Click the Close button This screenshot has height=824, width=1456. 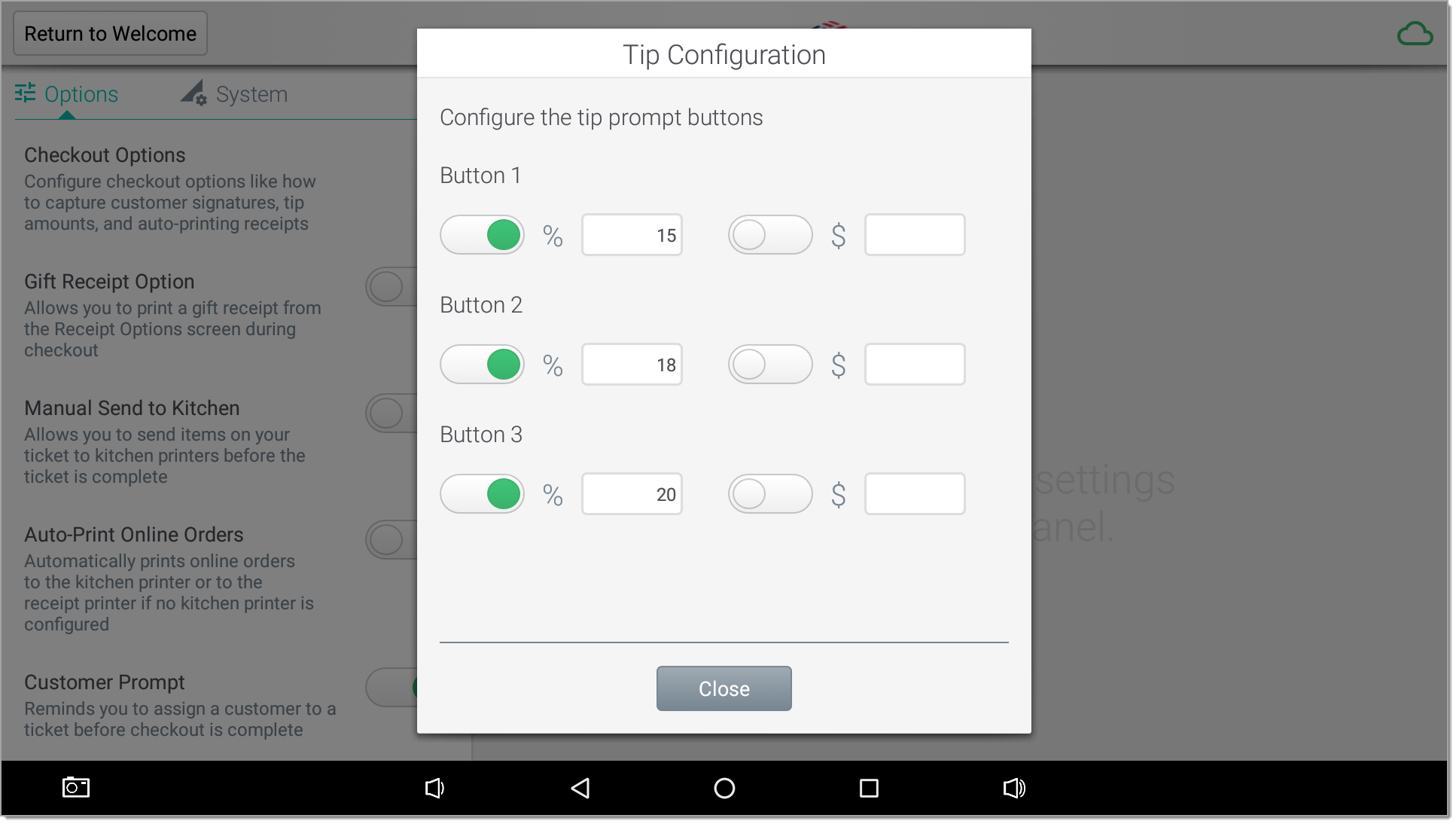pyautogui.click(x=724, y=688)
